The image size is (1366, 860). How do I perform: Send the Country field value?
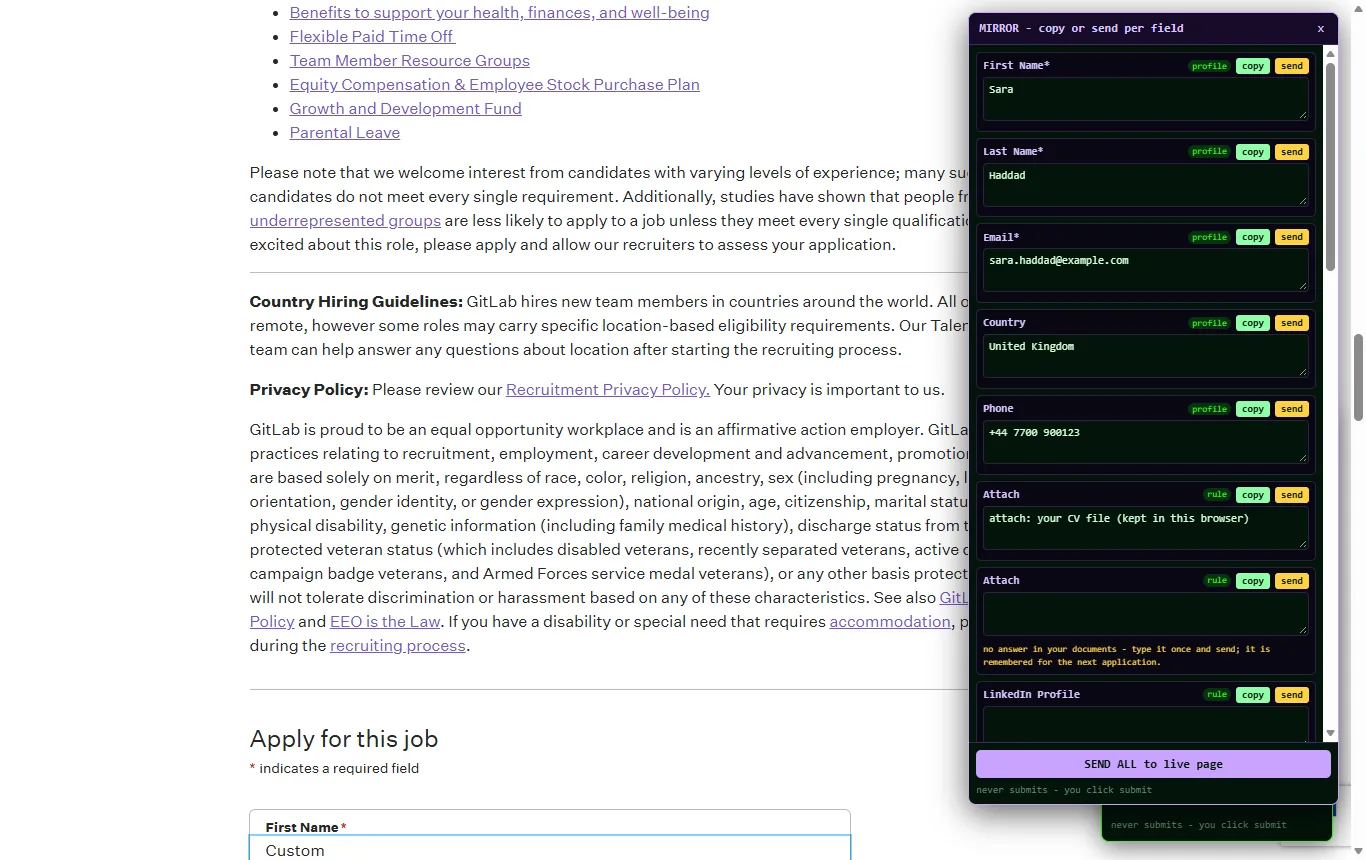1292,323
